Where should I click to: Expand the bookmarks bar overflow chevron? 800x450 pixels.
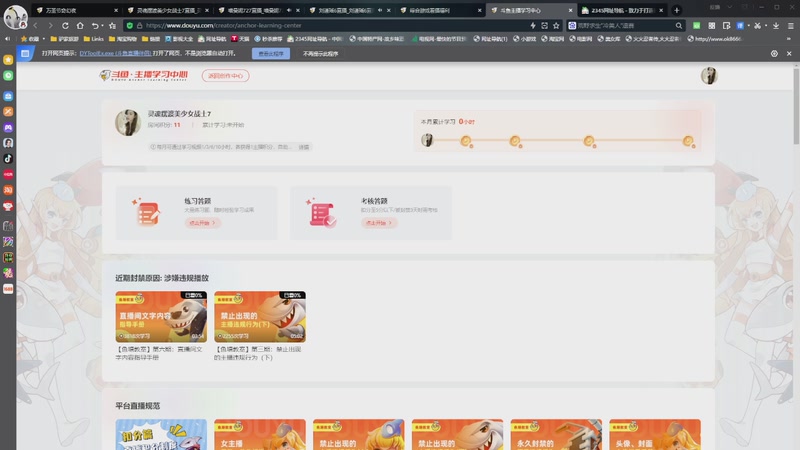pyautogui.click(x=789, y=39)
